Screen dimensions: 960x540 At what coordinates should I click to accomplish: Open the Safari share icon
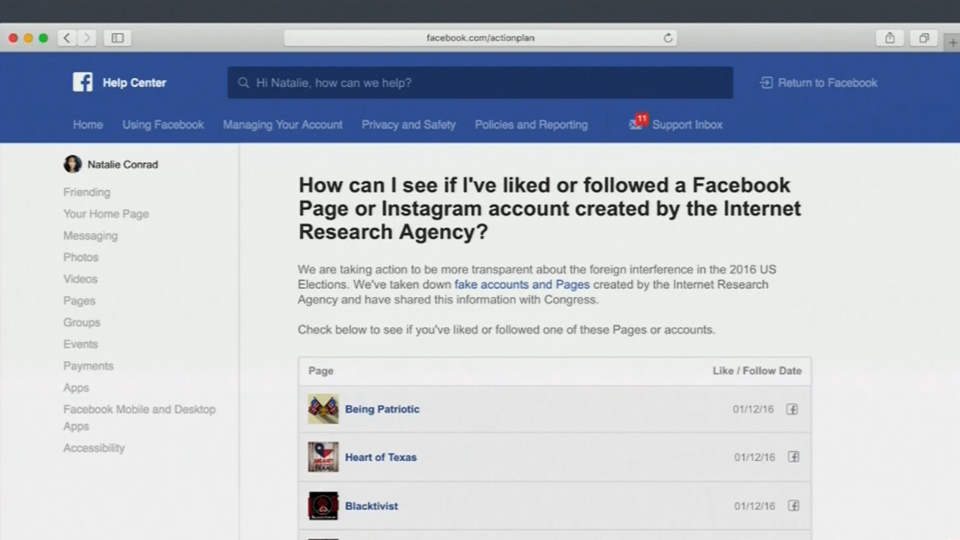click(x=890, y=38)
